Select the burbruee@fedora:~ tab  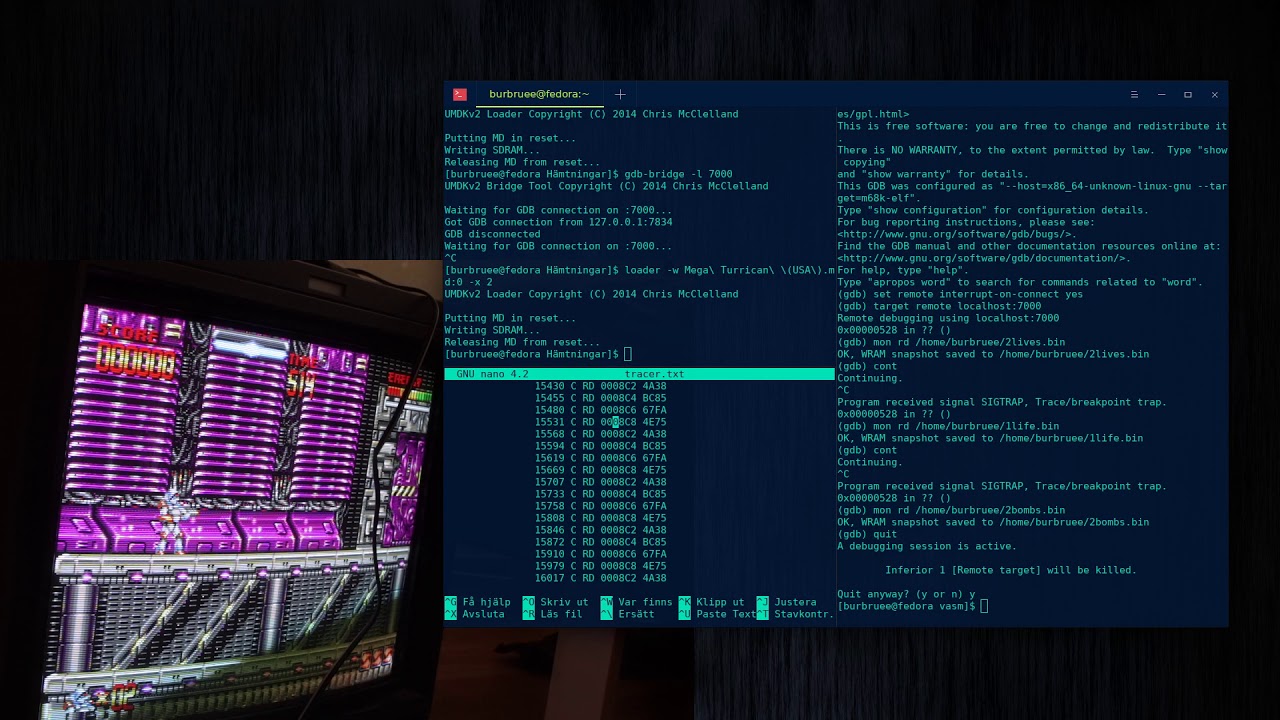[x=539, y=94]
